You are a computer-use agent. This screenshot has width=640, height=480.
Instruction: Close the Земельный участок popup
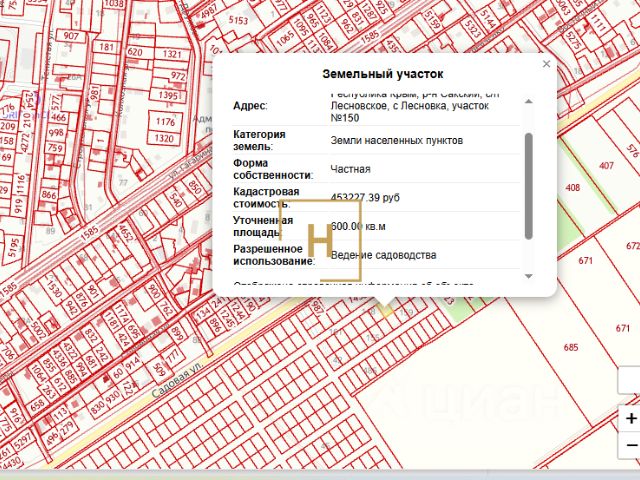click(x=546, y=64)
